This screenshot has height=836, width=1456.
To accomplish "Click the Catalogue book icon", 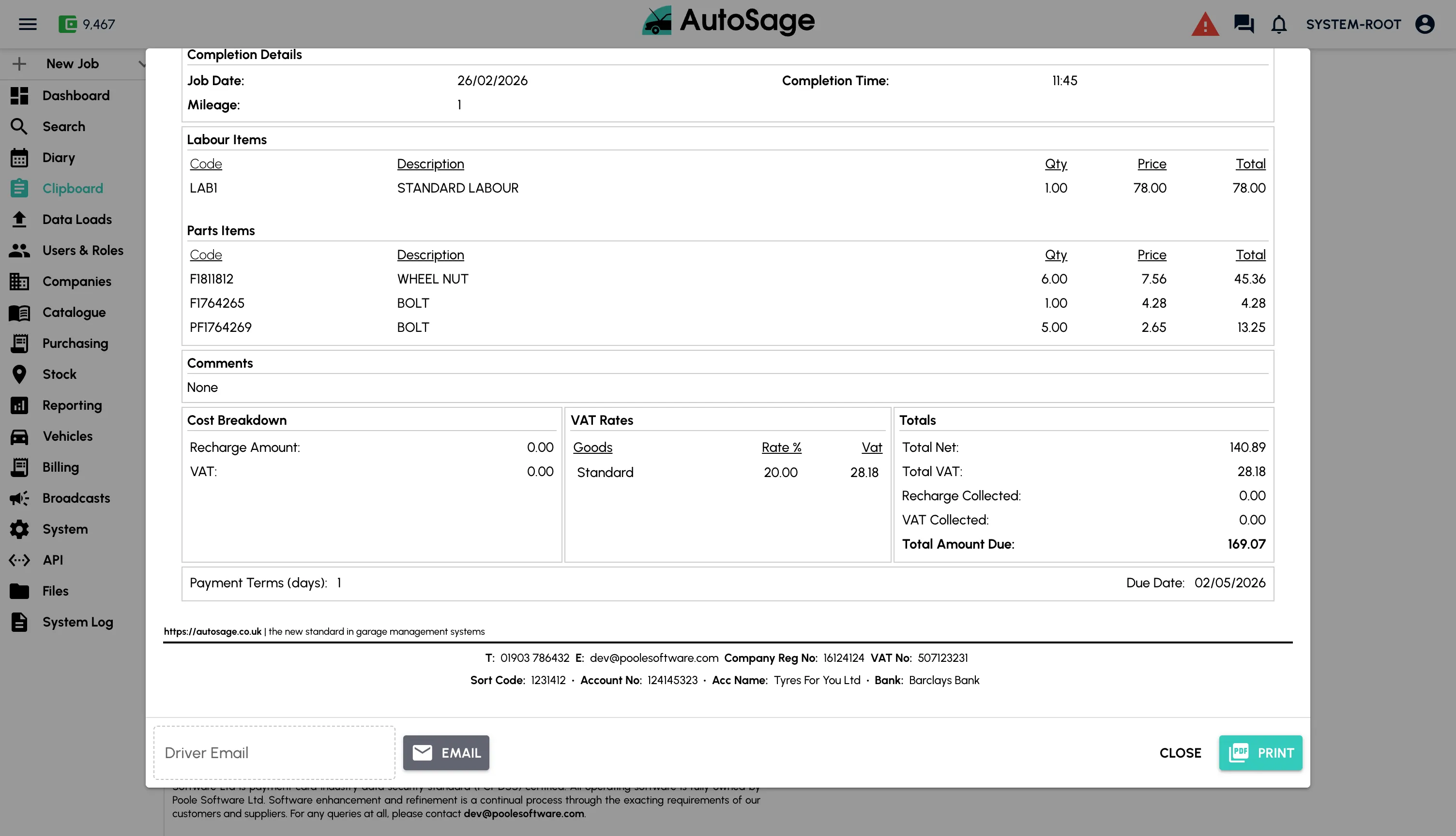I will (x=19, y=313).
